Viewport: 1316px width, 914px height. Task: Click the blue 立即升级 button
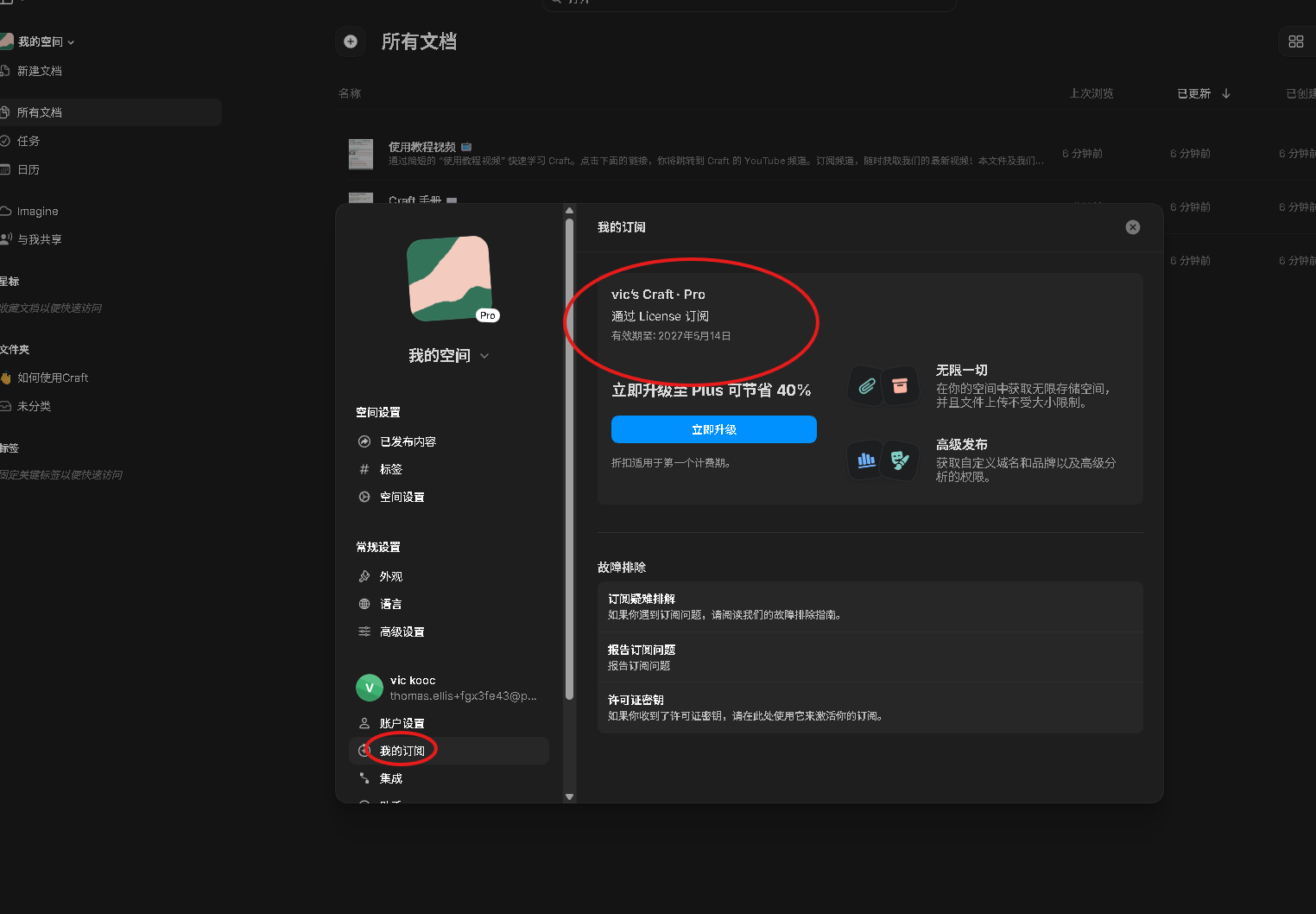[714, 429]
